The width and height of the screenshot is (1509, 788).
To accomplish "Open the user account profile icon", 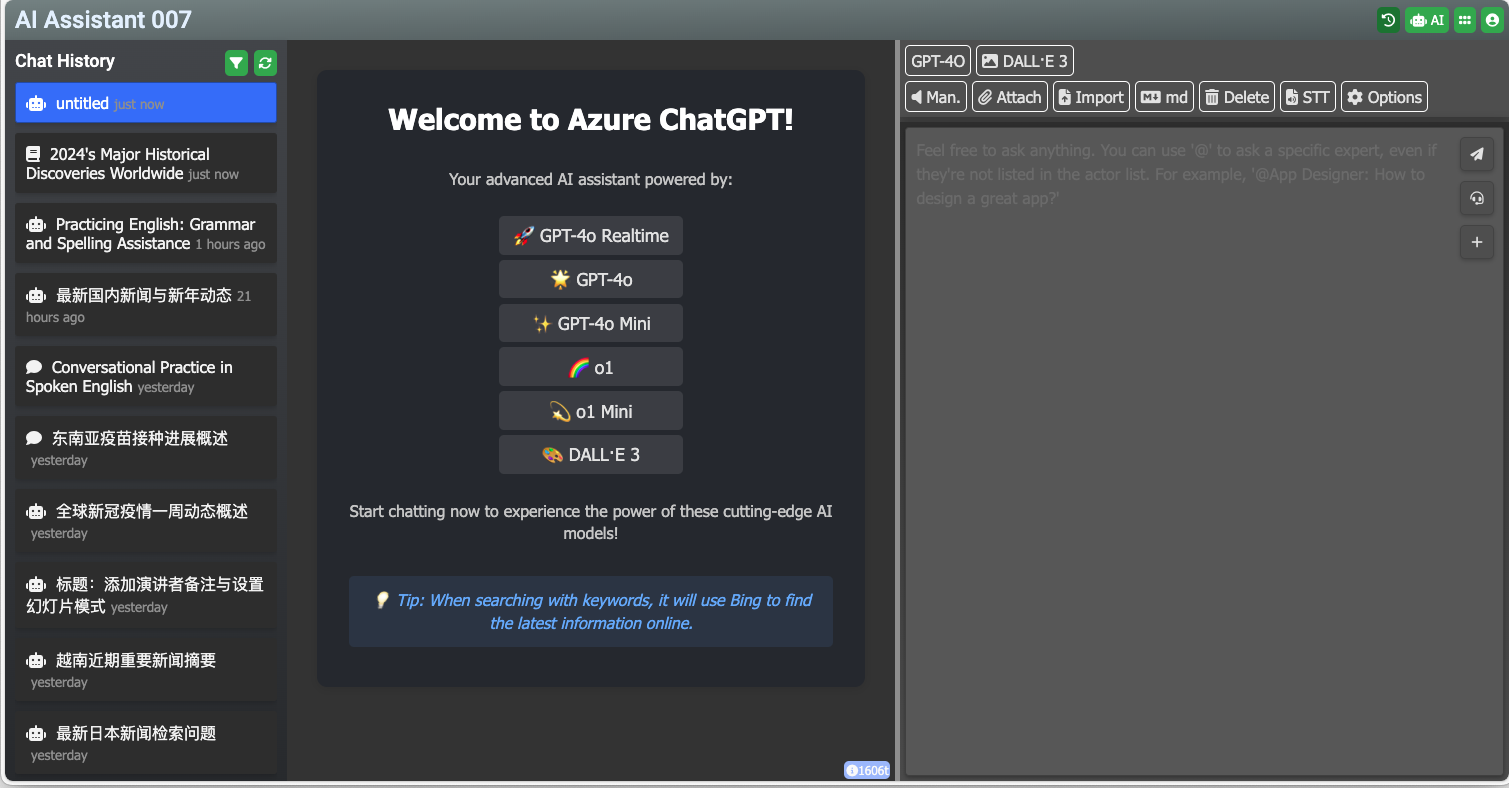I will click(1492, 20).
